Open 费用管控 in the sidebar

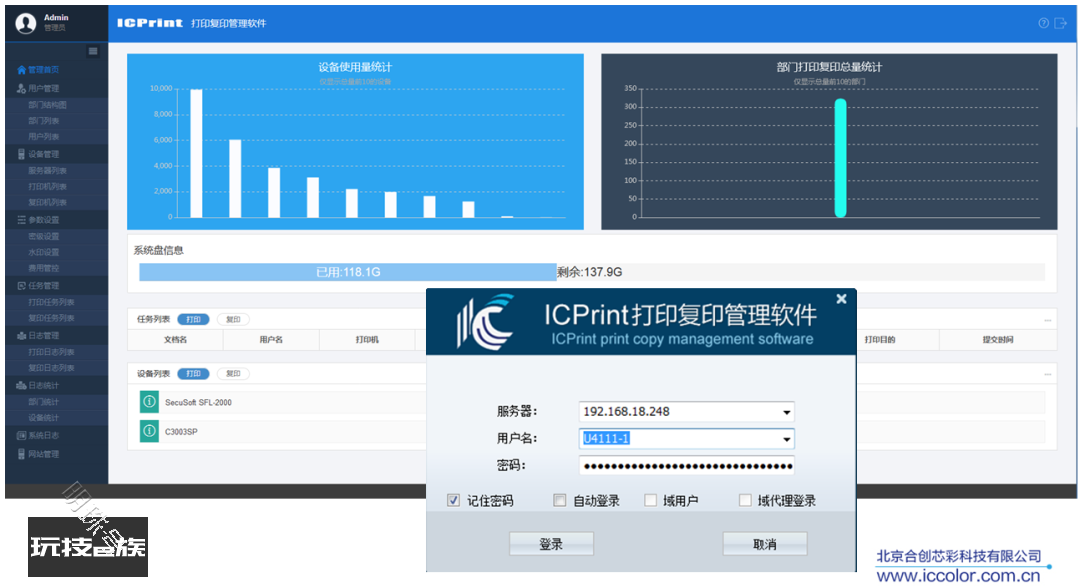pos(43,269)
